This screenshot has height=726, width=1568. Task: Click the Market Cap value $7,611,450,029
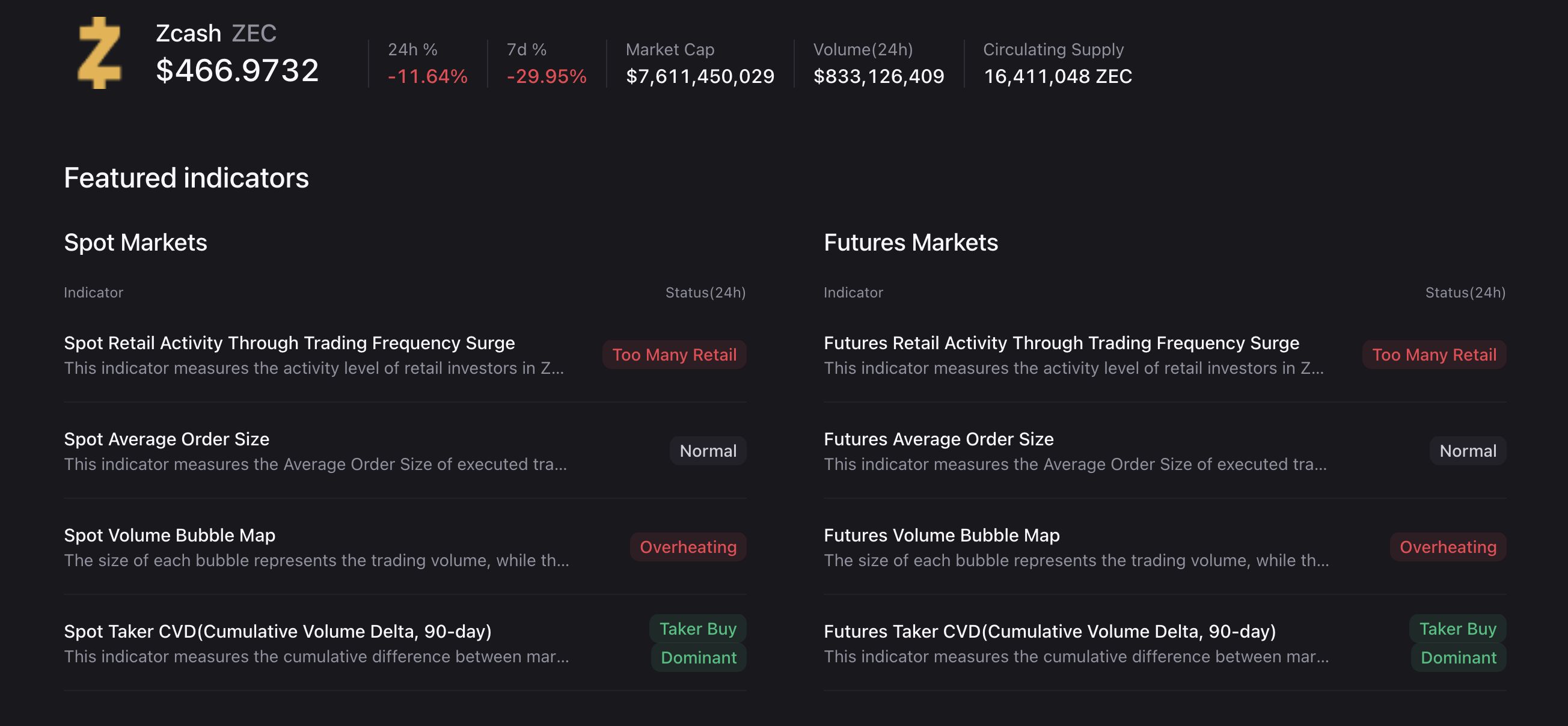tap(700, 77)
